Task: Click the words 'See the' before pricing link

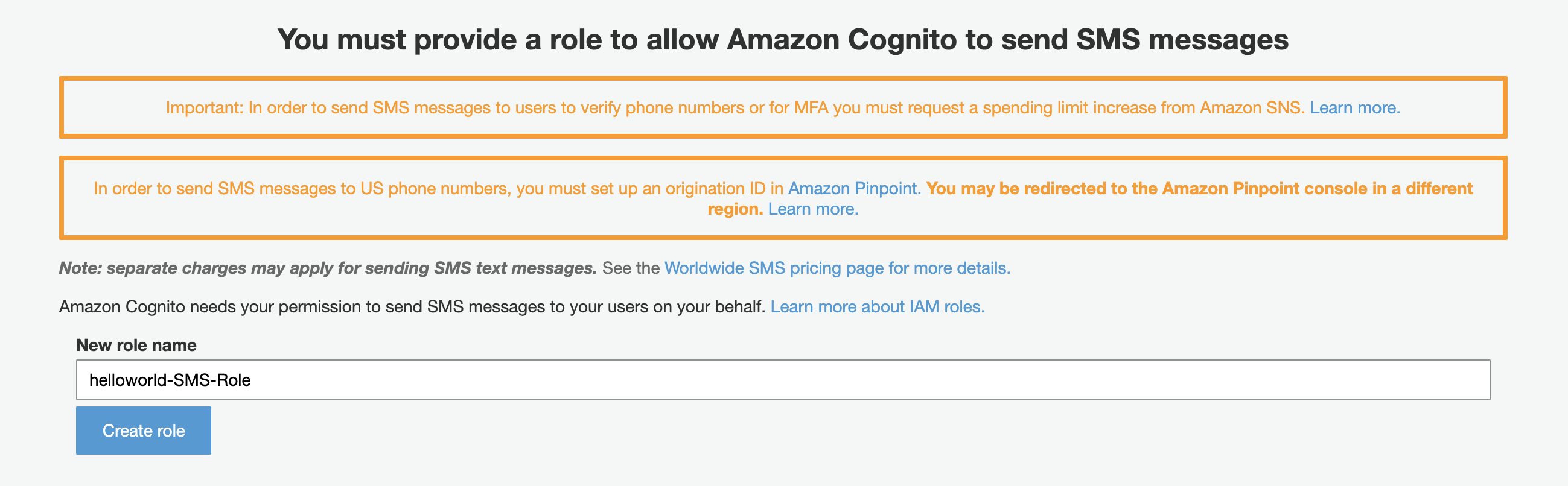Action: 631,268
